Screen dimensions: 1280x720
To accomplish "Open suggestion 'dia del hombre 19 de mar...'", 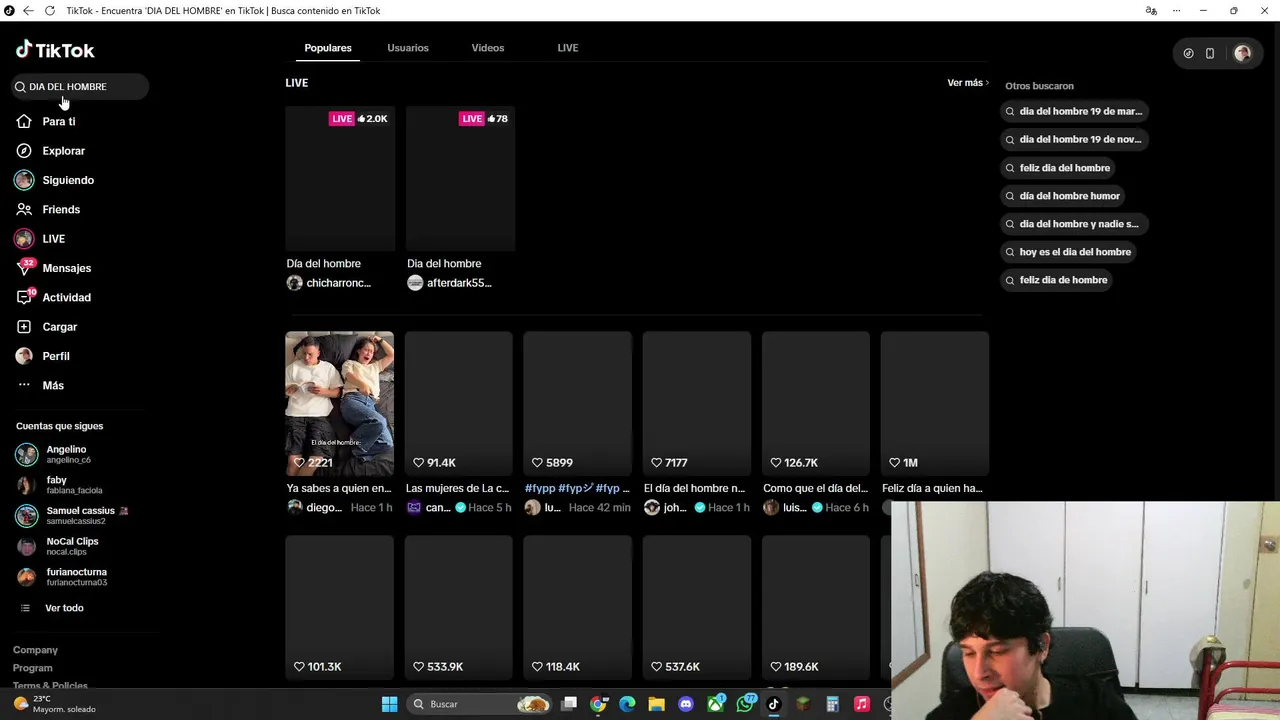I will (1074, 112).
